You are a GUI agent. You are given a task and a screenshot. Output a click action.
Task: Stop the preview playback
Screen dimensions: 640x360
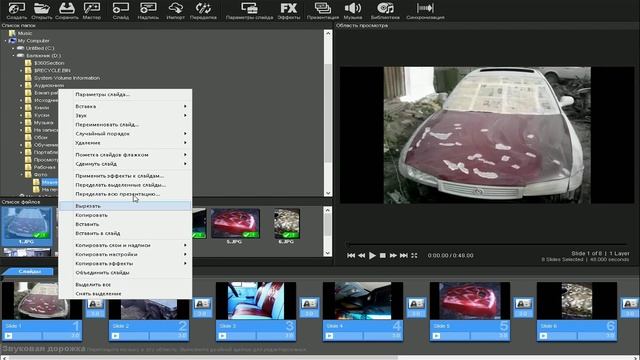point(382,256)
